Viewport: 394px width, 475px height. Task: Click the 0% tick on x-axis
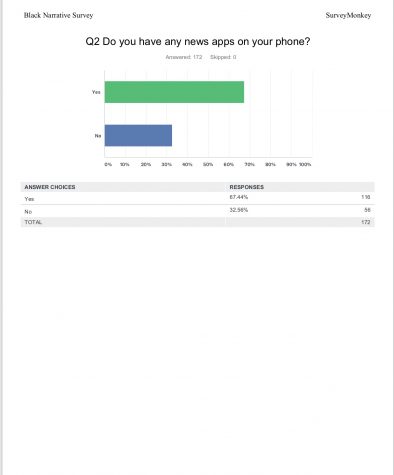(x=108, y=164)
